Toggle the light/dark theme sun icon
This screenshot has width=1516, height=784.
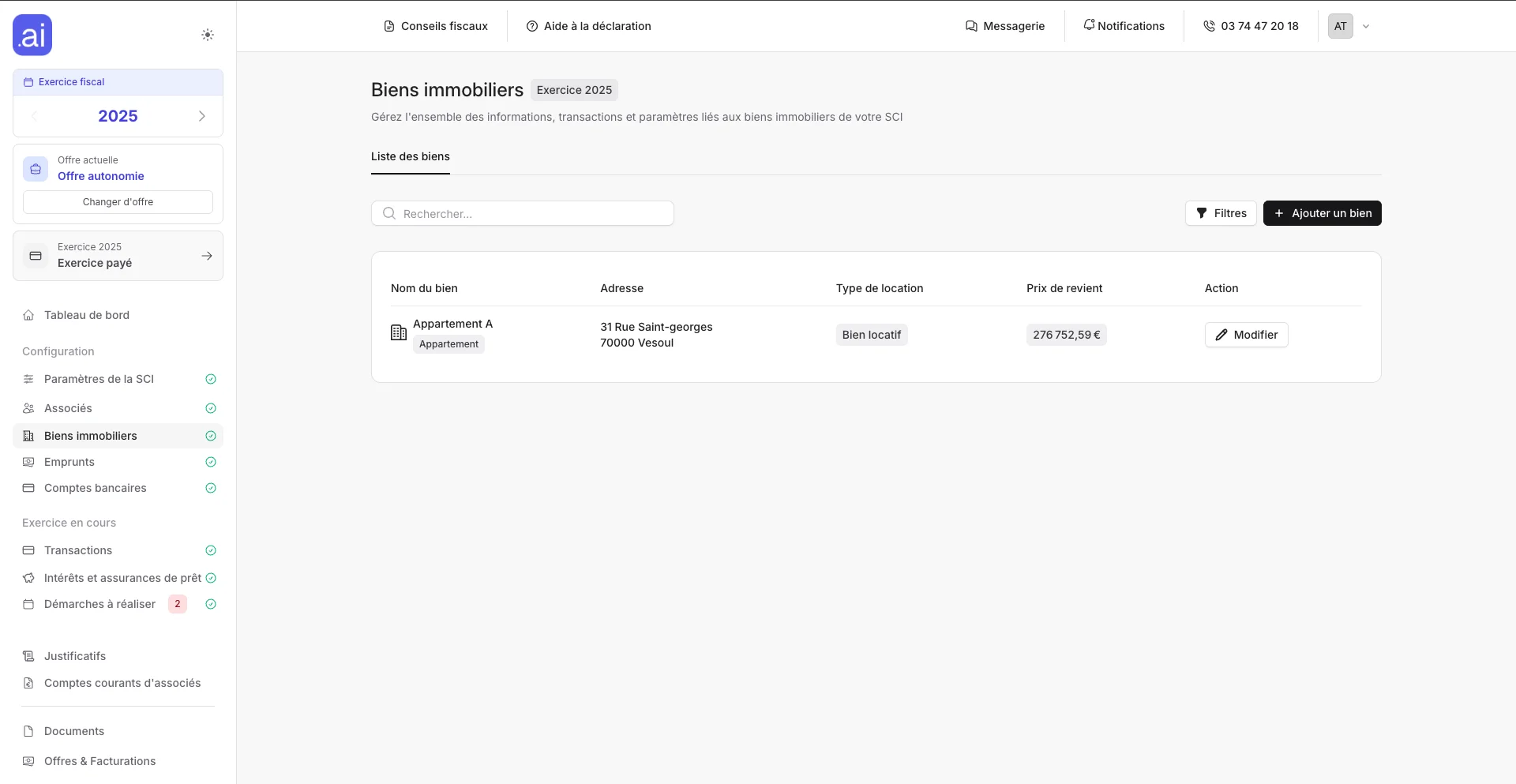208,35
